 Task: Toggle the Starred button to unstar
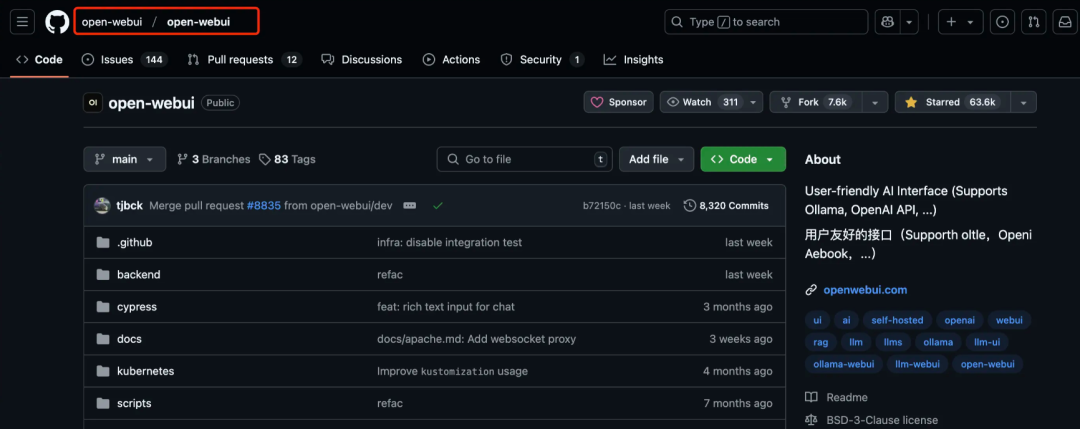coord(952,102)
